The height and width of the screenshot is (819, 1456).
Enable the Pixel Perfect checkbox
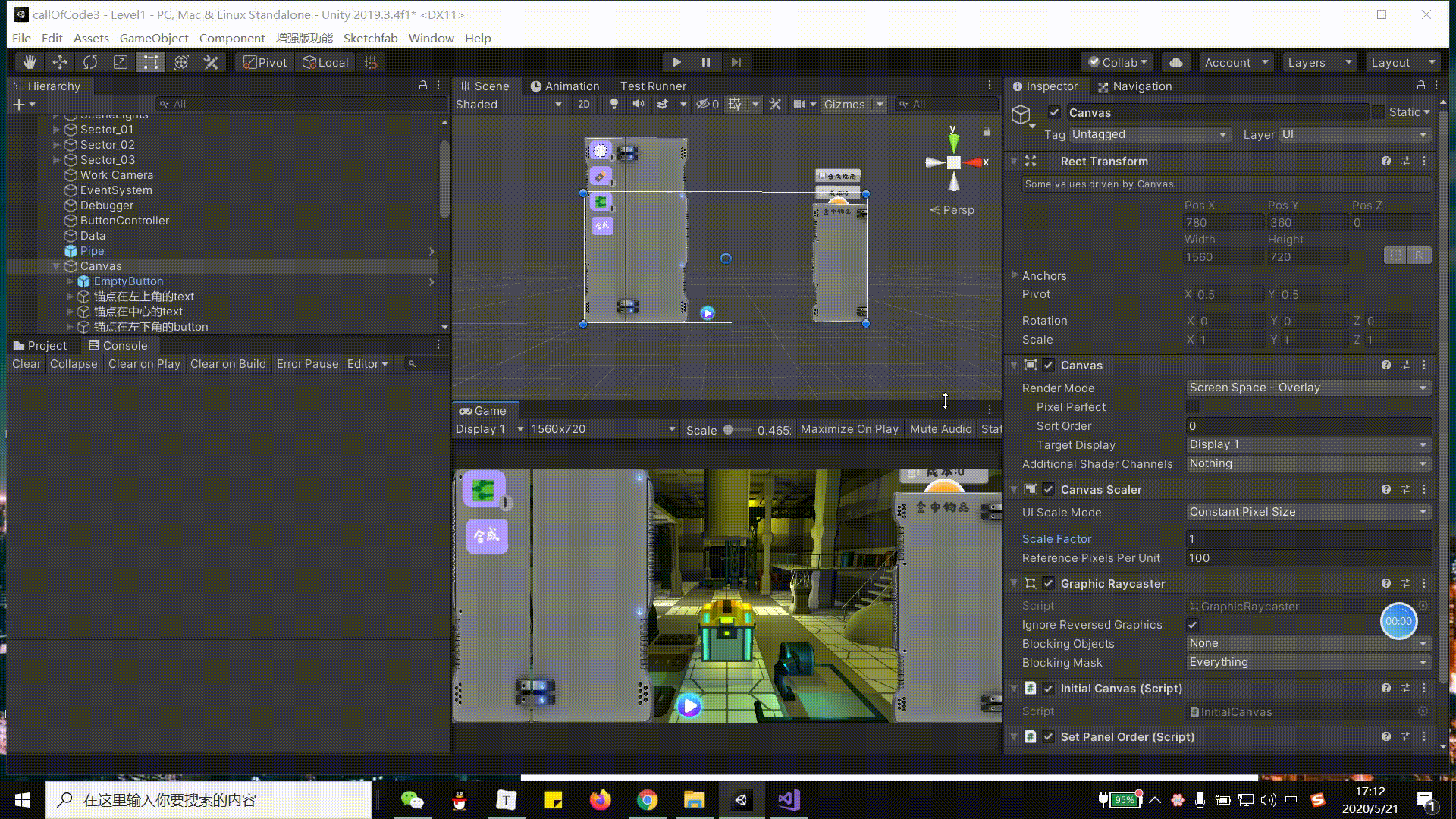(1192, 407)
